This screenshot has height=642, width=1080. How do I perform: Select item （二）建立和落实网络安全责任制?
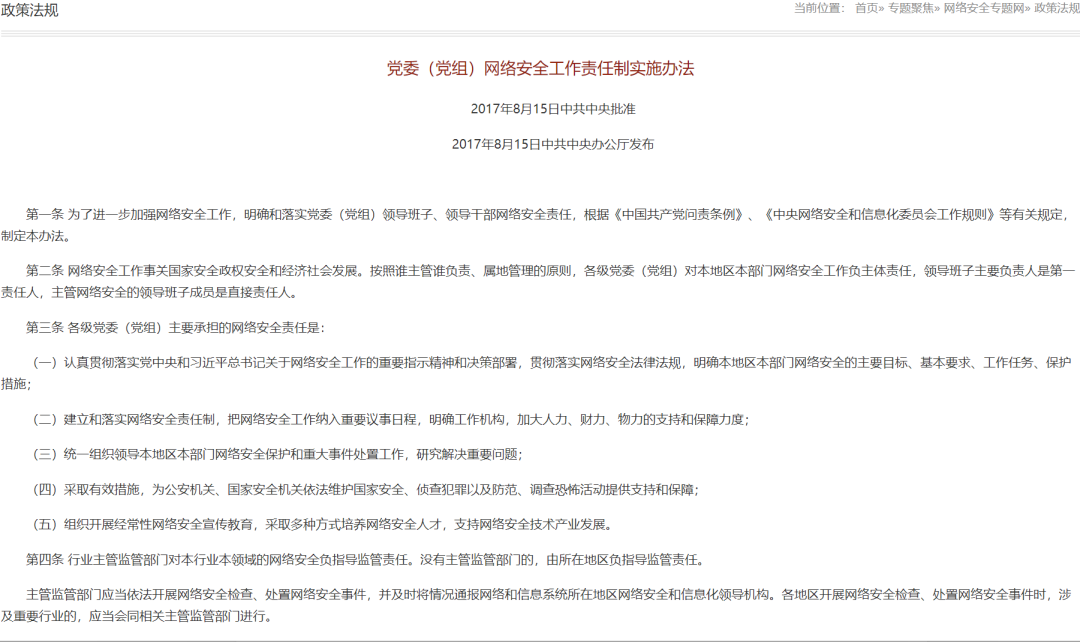click(x=390, y=420)
